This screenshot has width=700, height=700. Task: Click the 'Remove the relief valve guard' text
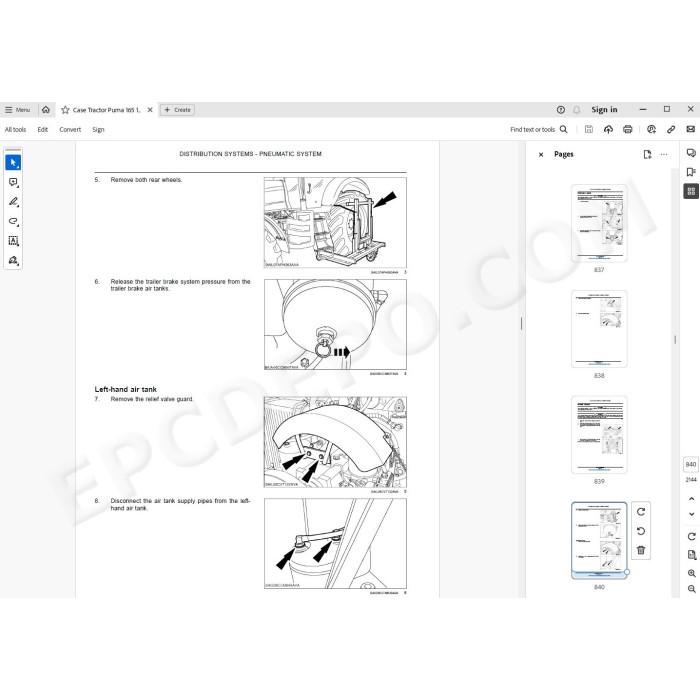[x=152, y=399]
